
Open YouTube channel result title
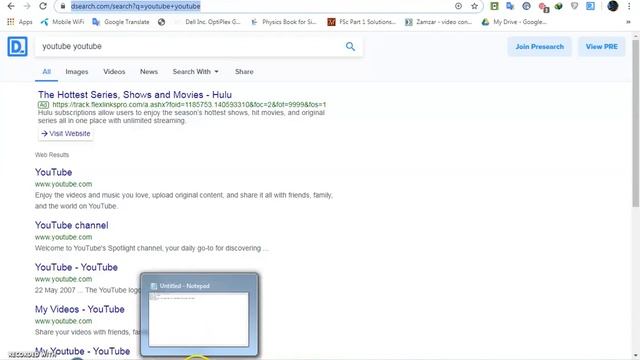72,225
